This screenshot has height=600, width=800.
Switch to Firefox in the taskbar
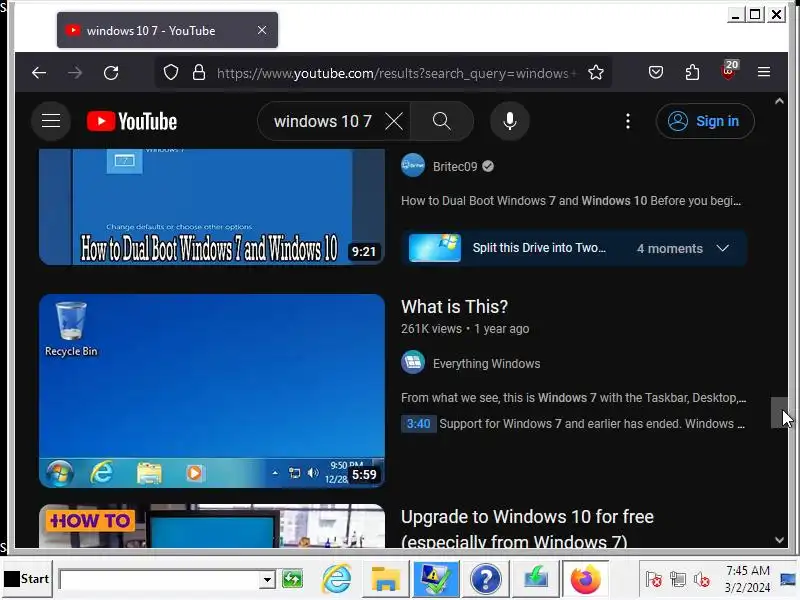tap(585, 579)
